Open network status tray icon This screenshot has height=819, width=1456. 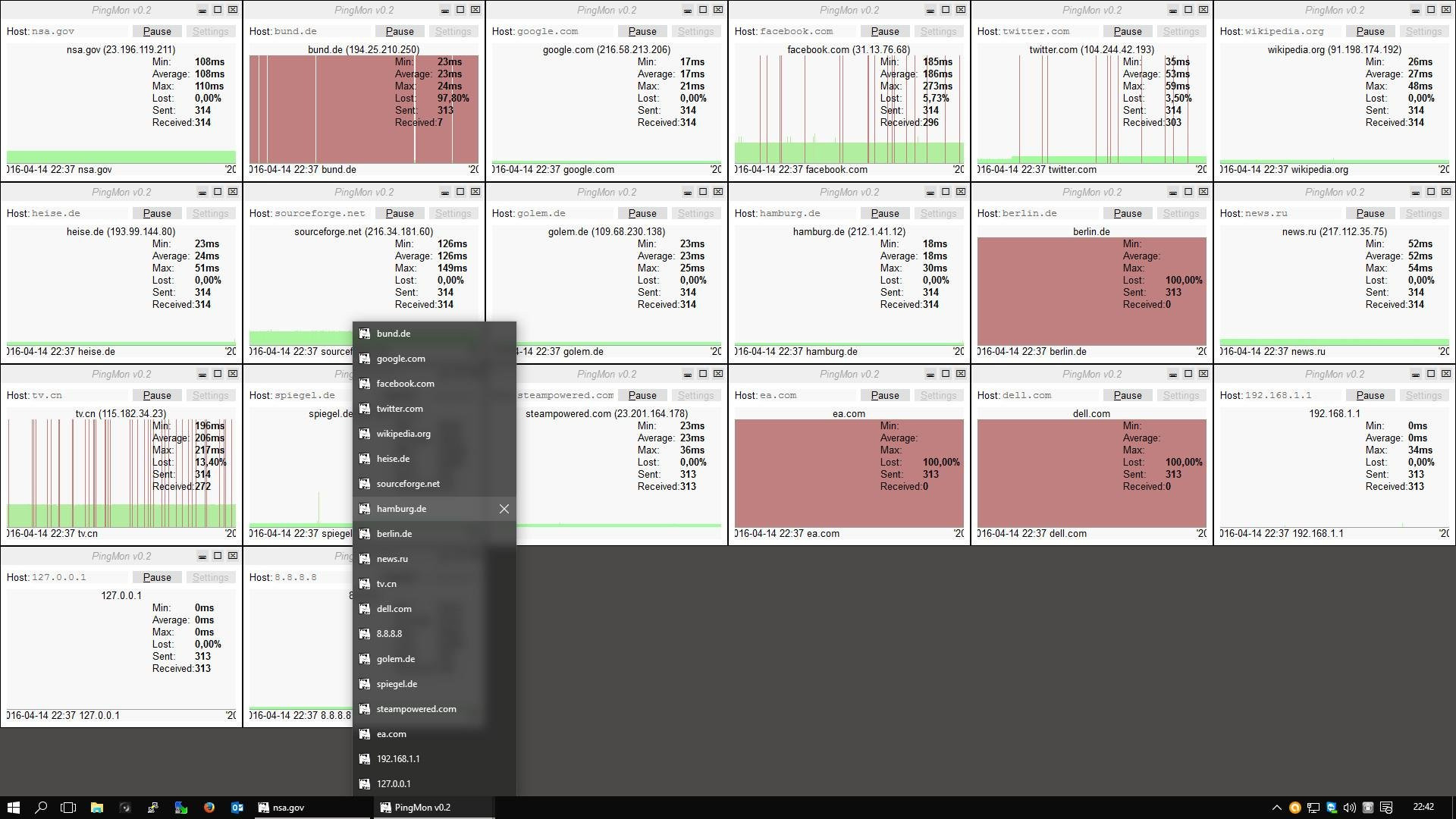click(x=1313, y=808)
